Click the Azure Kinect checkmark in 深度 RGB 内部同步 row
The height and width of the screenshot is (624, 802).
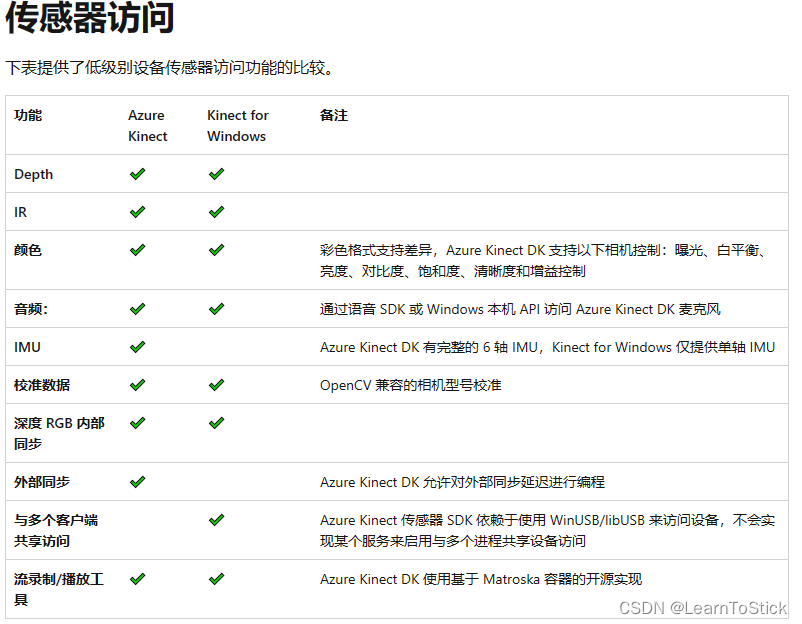pos(138,423)
